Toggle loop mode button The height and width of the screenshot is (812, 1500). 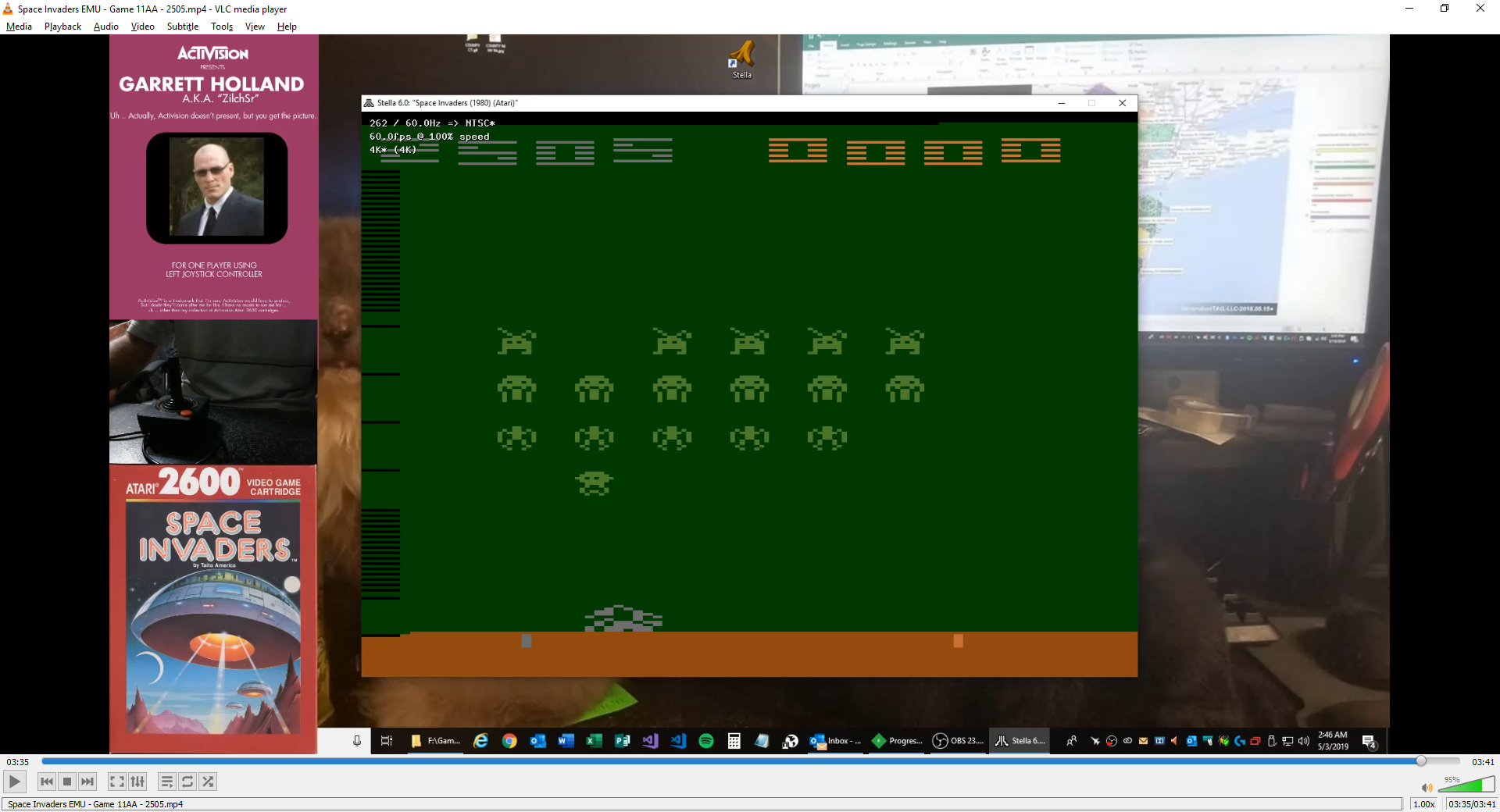coord(187,782)
